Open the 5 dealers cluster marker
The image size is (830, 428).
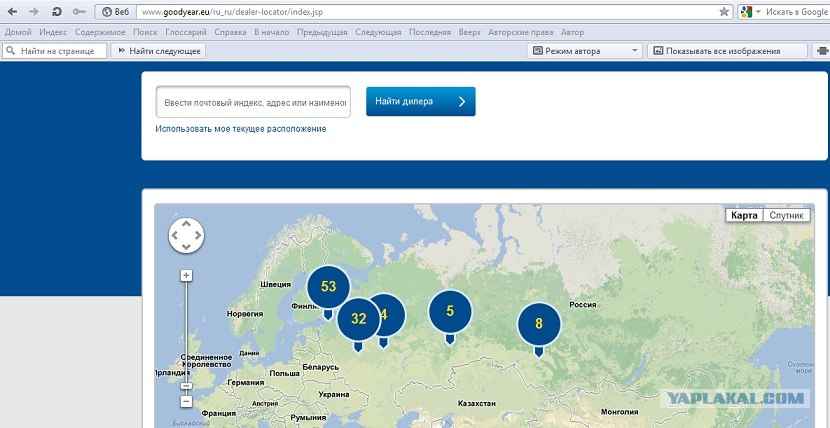450,311
